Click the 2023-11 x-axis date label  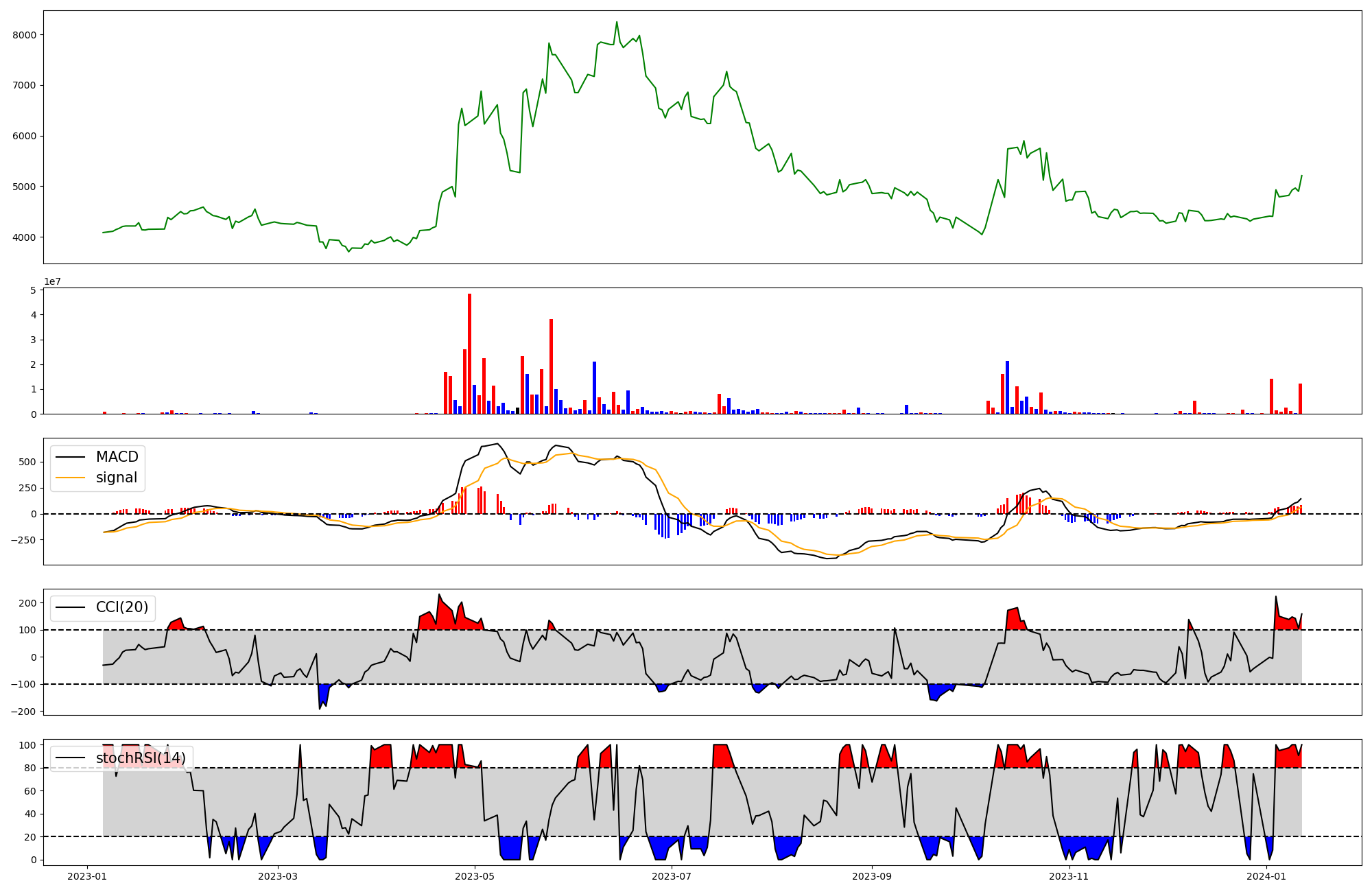(1069, 876)
